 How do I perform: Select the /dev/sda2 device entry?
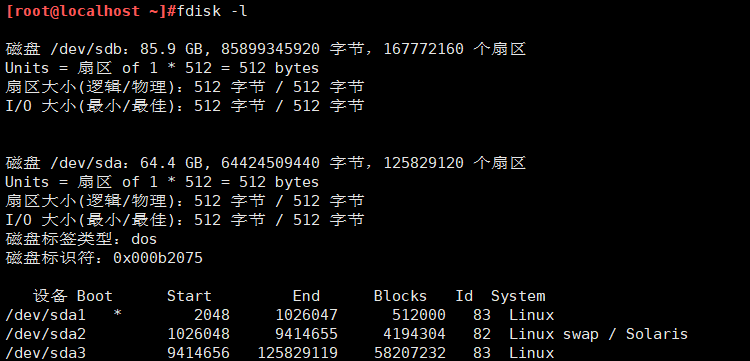[45, 334]
